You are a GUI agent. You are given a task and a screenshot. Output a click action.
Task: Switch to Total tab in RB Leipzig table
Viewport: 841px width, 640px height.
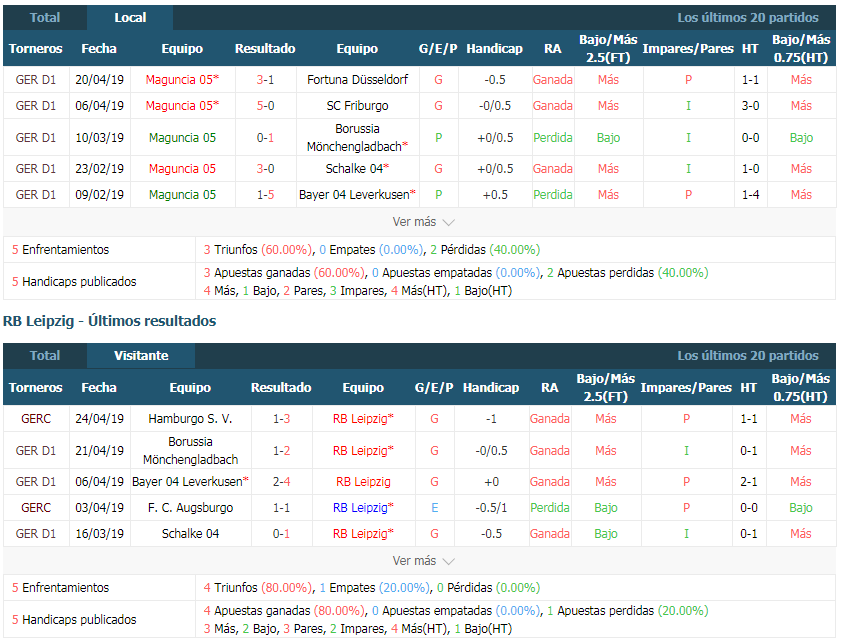tap(45, 356)
